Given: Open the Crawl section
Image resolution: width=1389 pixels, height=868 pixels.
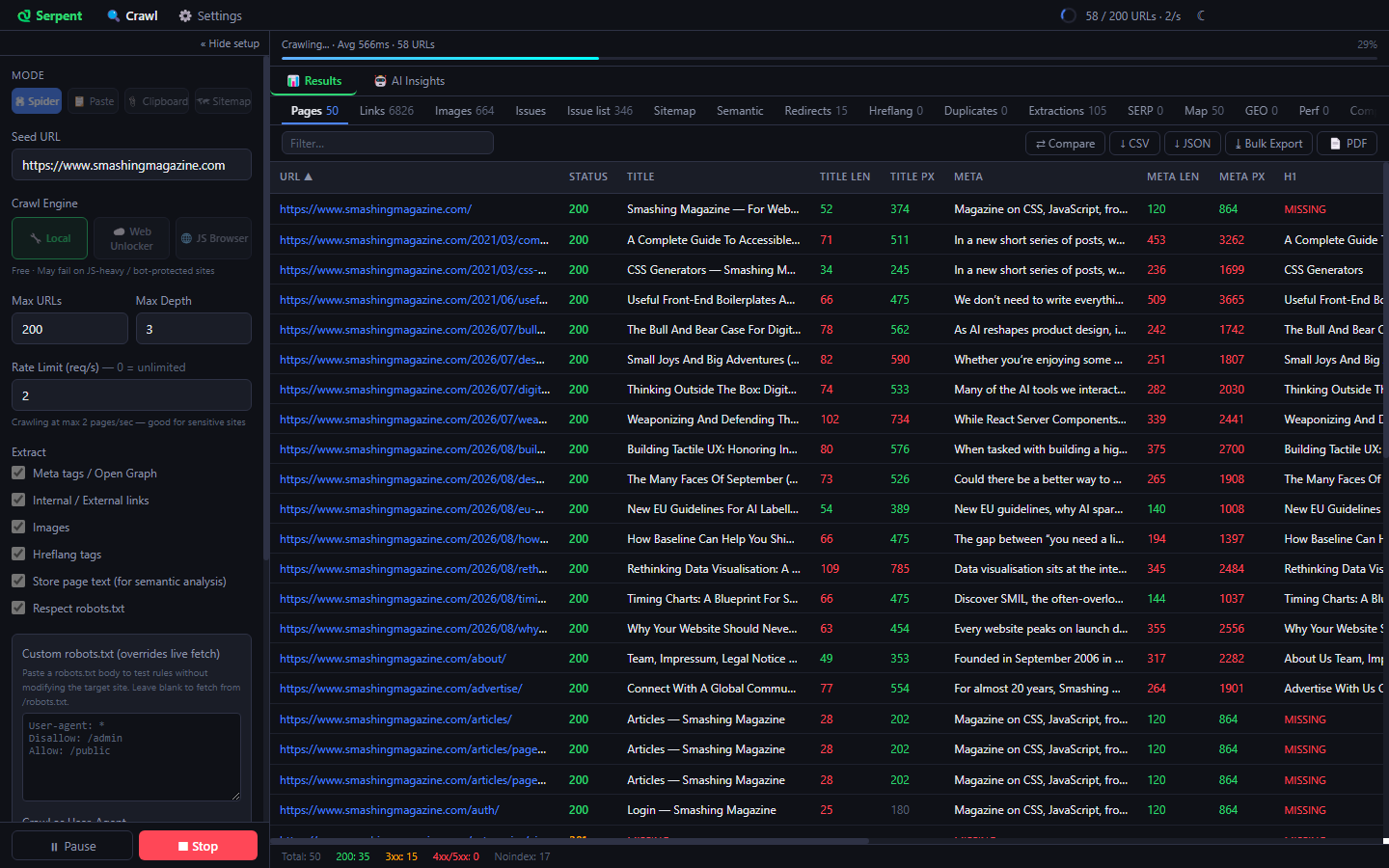Looking at the screenshot, I should pos(132,15).
